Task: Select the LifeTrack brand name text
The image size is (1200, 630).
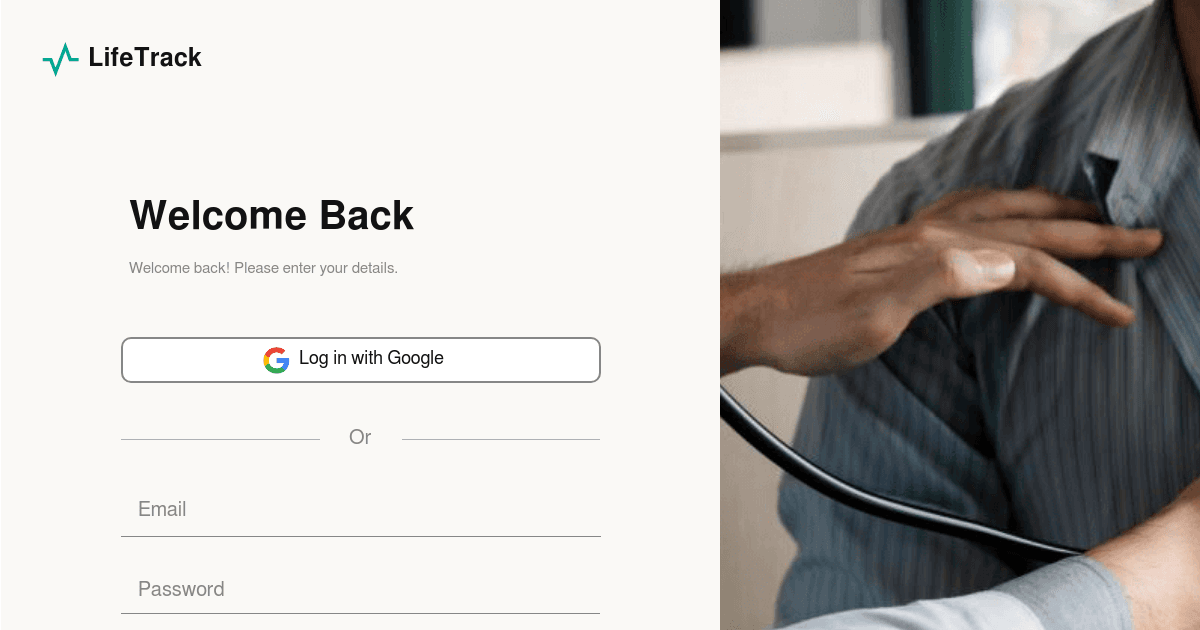Action: (145, 58)
